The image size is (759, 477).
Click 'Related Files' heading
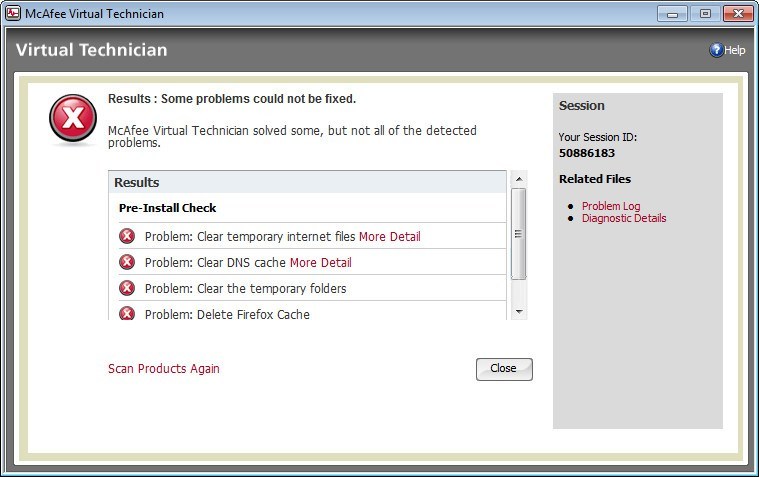click(x=595, y=179)
